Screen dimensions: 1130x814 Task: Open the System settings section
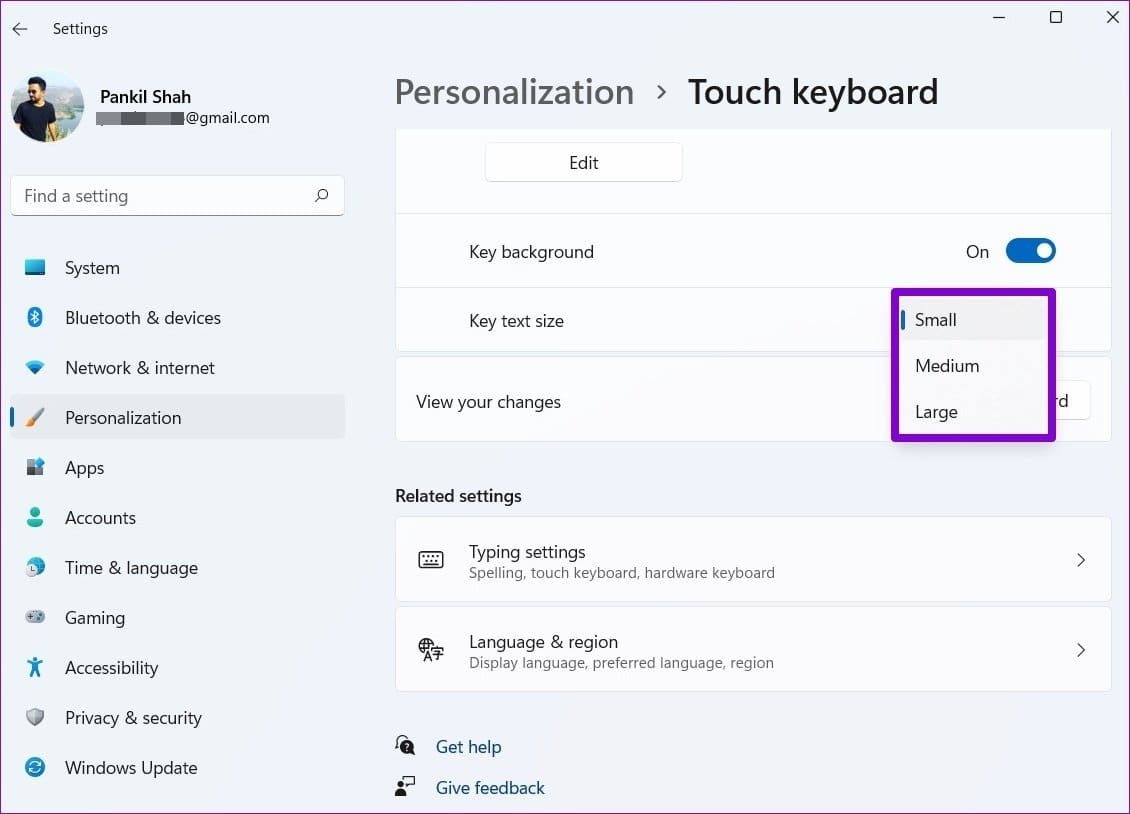click(92, 267)
